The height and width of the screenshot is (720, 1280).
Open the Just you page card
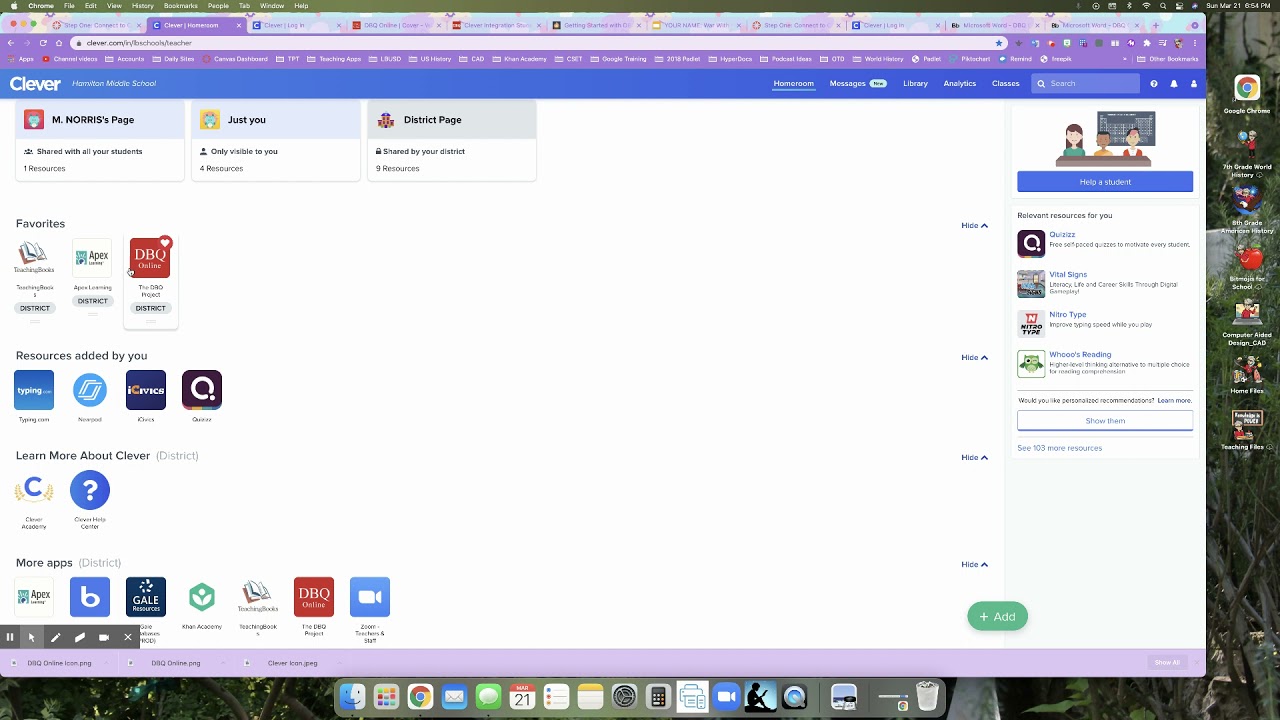tap(276, 140)
